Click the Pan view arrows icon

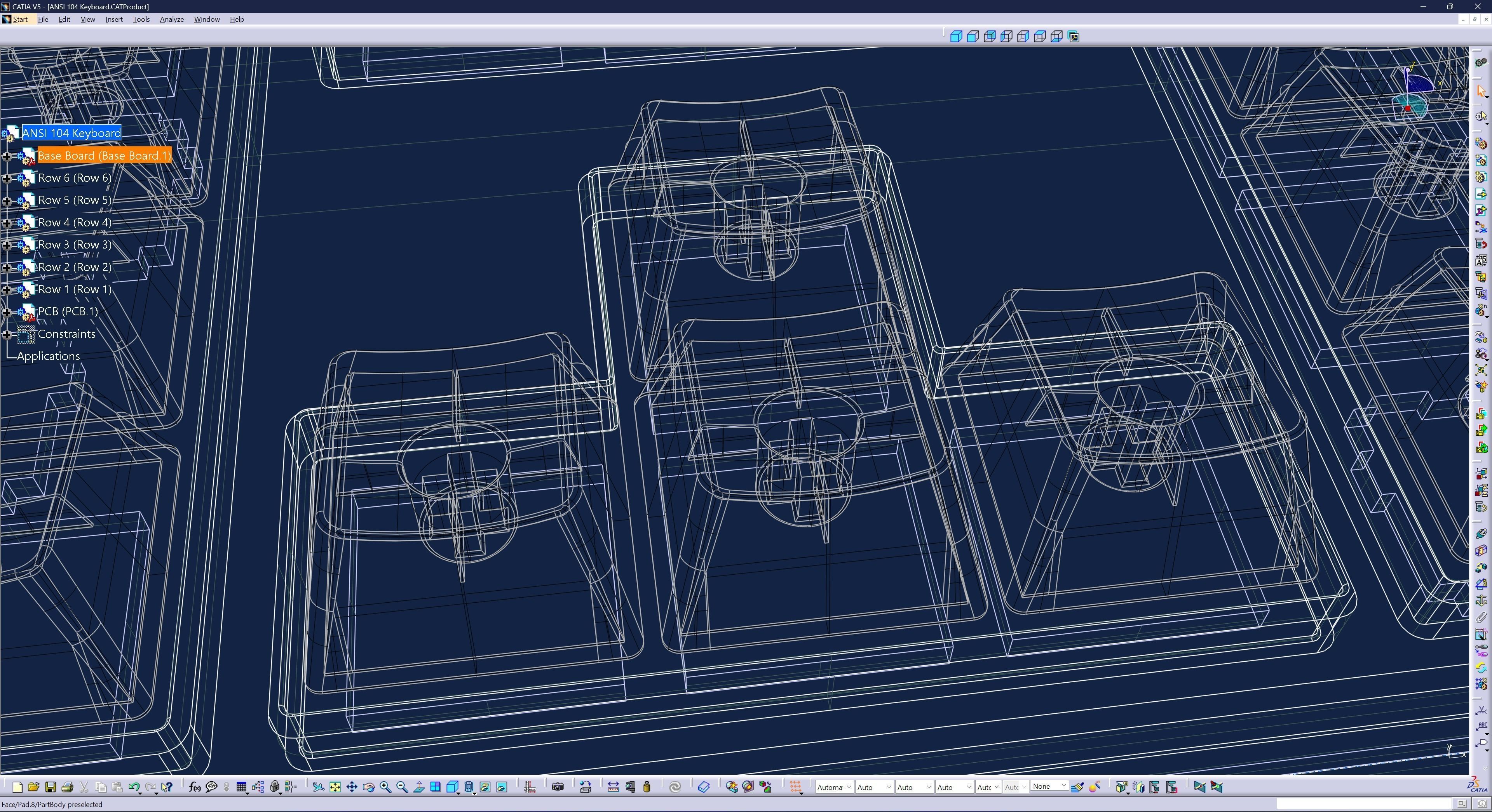click(352, 787)
